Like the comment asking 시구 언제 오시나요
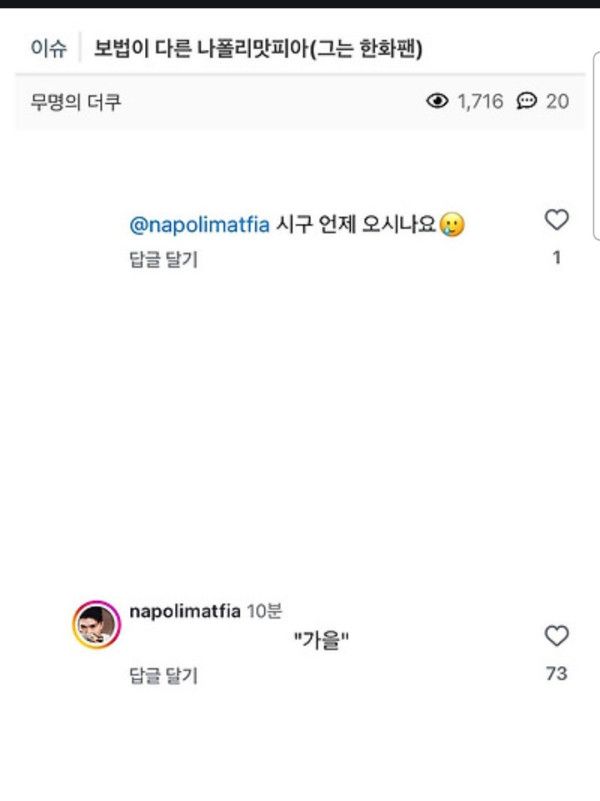Screen dimensions: 600x801 coord(556,220)
